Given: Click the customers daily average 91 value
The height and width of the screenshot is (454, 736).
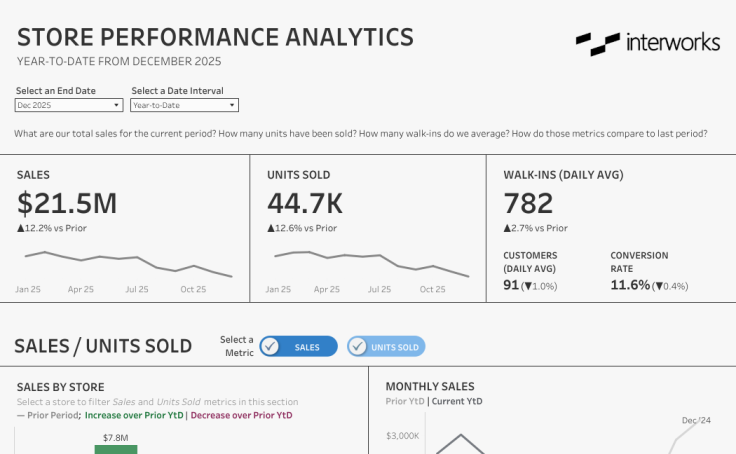Looking at the screenshot, I should click(x=511, y=285).
